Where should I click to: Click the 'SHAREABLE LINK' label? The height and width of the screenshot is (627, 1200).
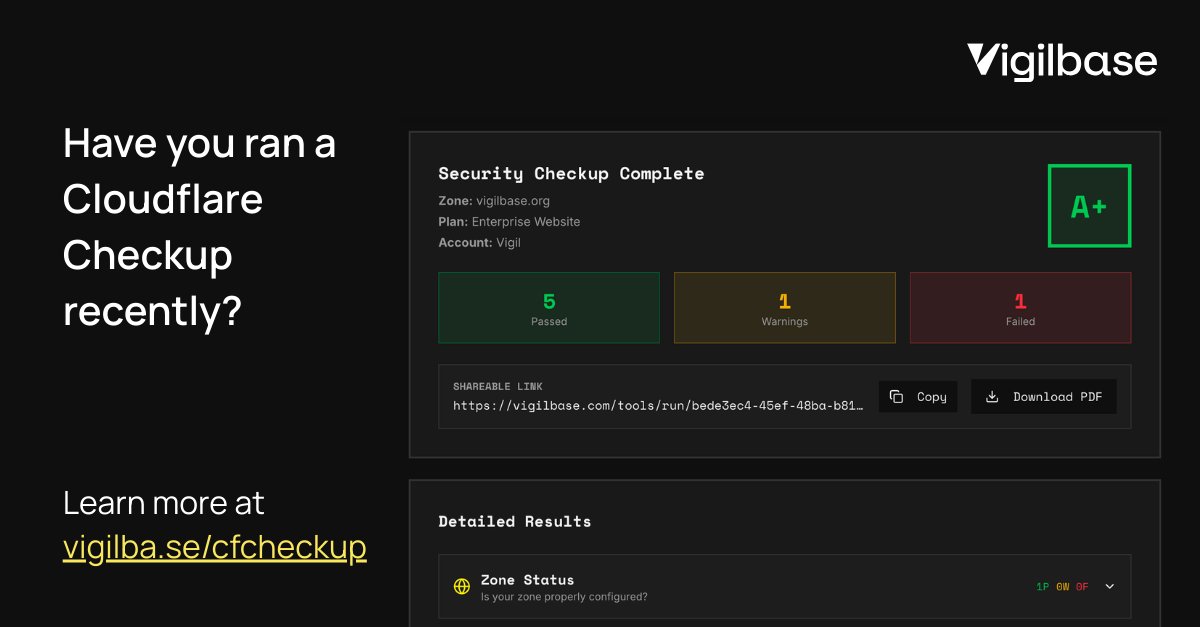498,386
